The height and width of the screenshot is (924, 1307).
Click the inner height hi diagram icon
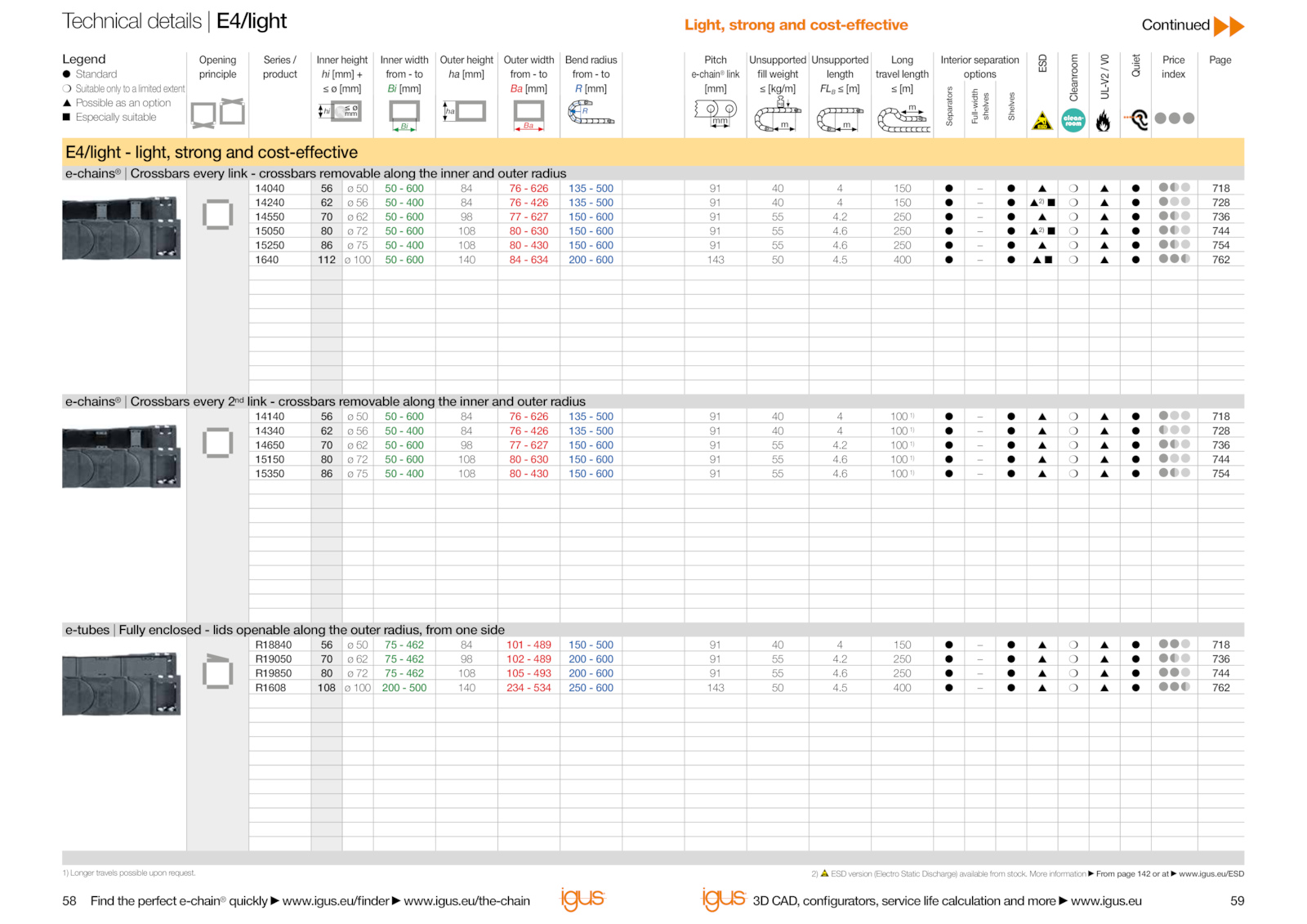point(341,111)
